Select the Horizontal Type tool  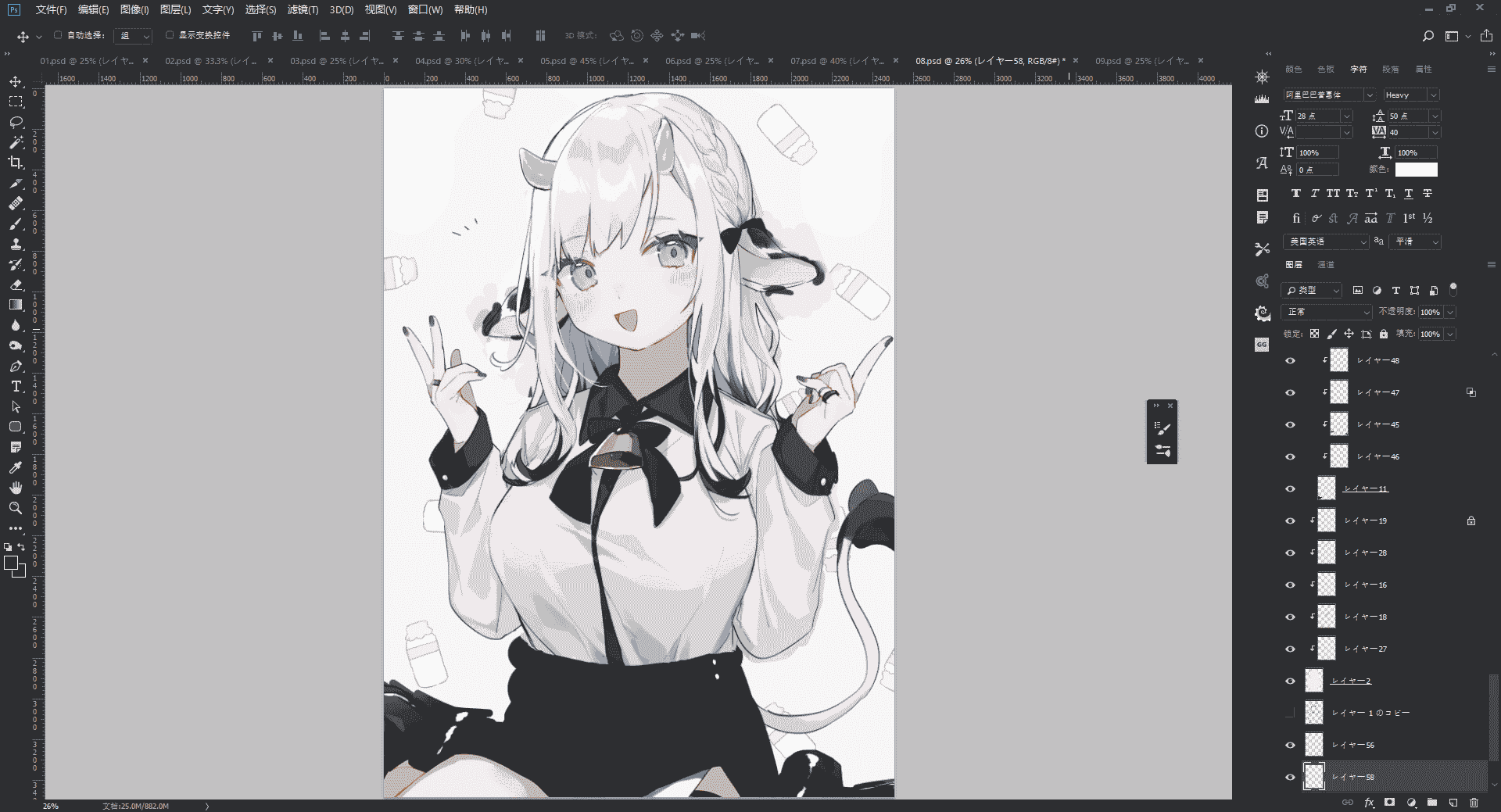16,387
